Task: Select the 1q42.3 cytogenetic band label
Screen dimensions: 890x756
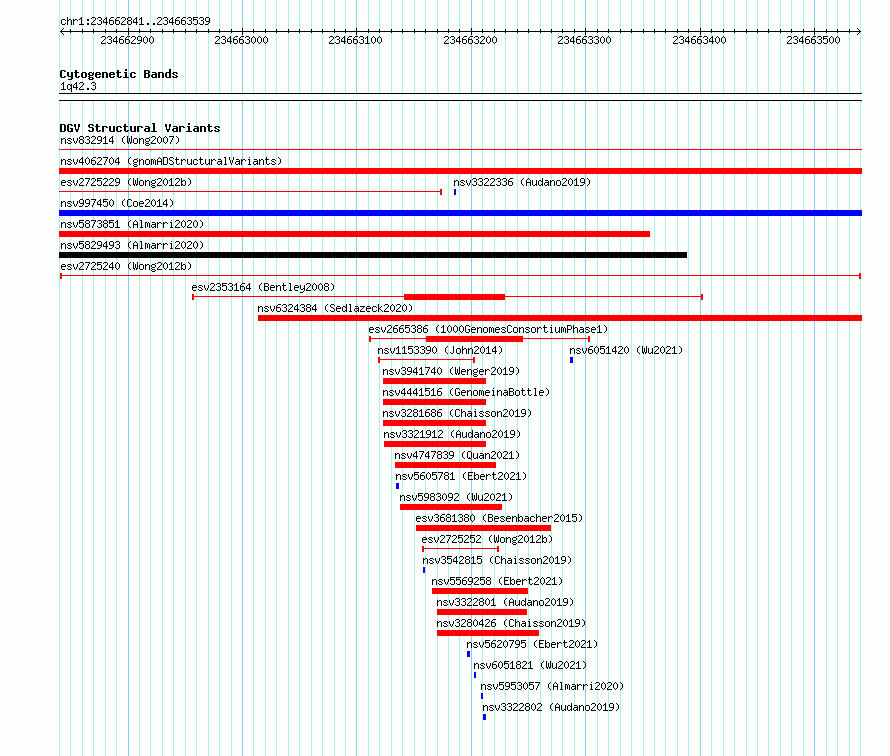Action: point(78,86)
